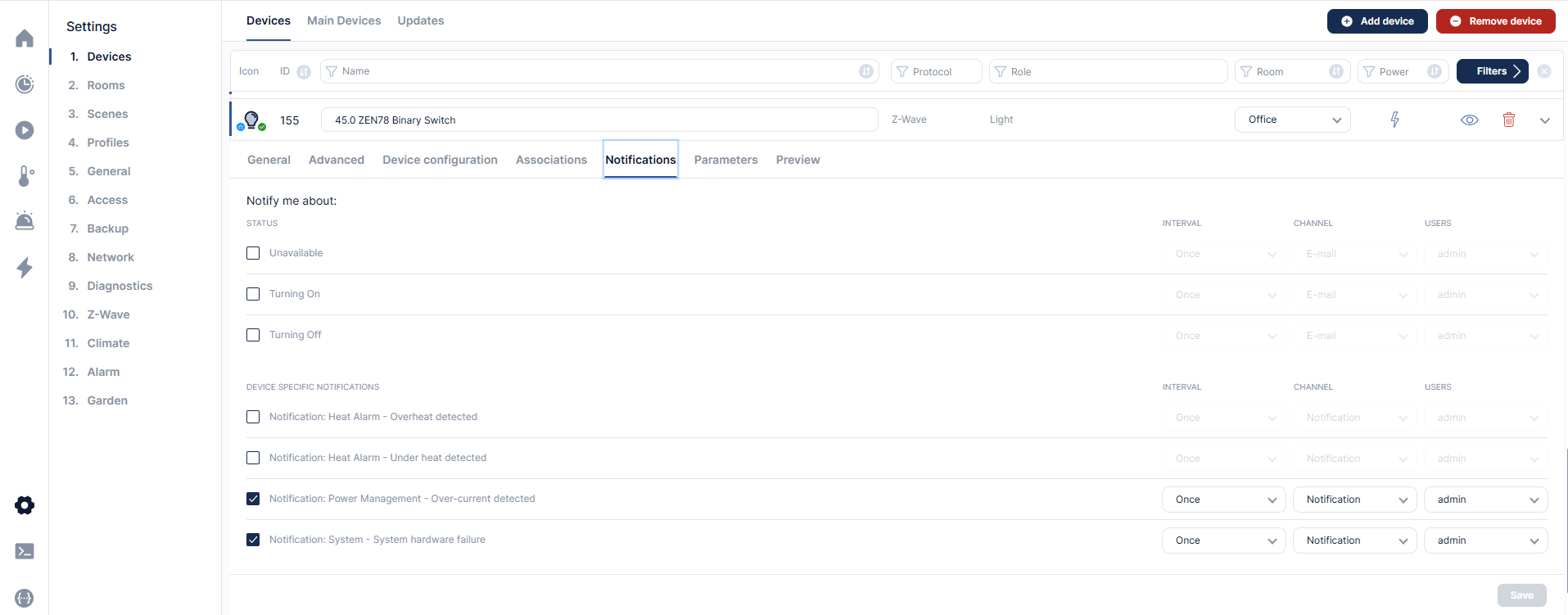Enable Heat Alarm Under heat detected notification
Viewport: 1568px width, 615px height.
click(x=253, y=458)
